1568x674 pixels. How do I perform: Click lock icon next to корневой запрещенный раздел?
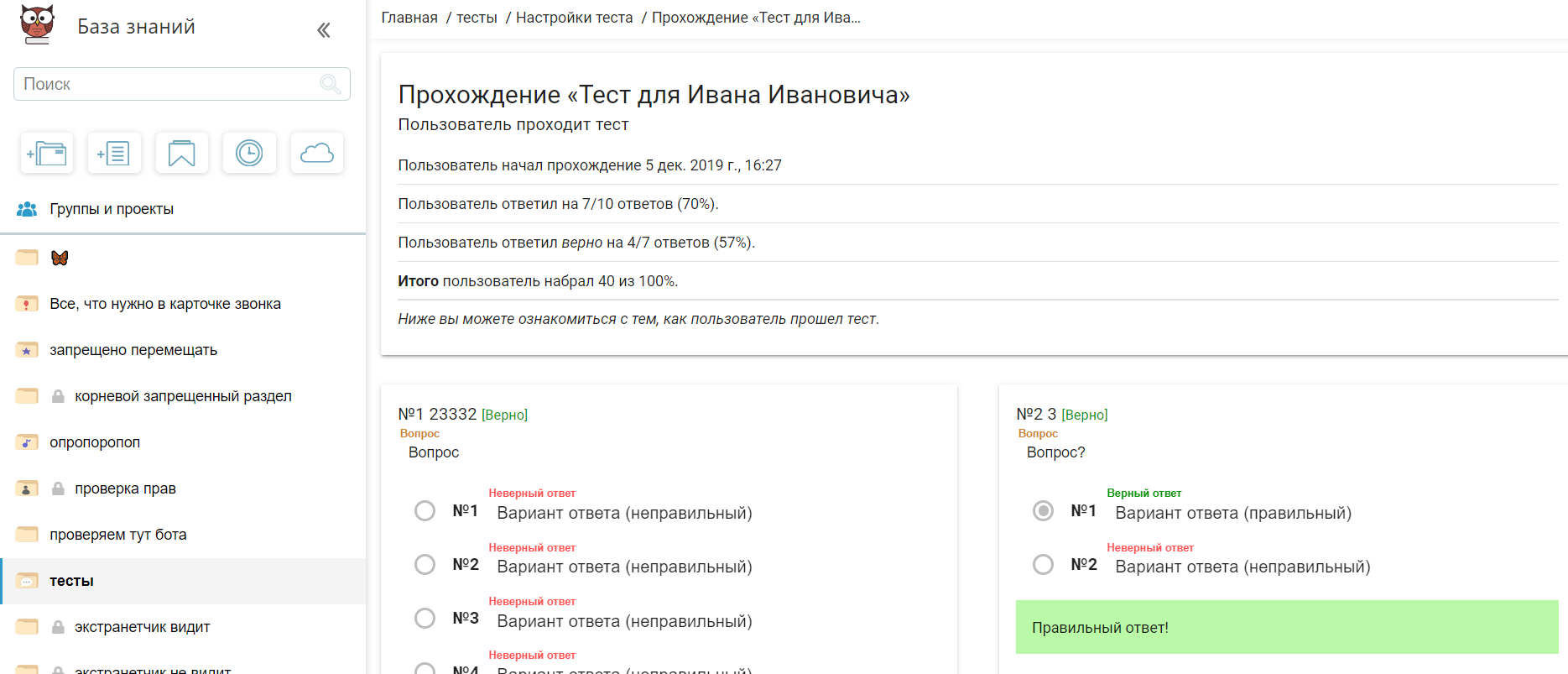[58, 396]
